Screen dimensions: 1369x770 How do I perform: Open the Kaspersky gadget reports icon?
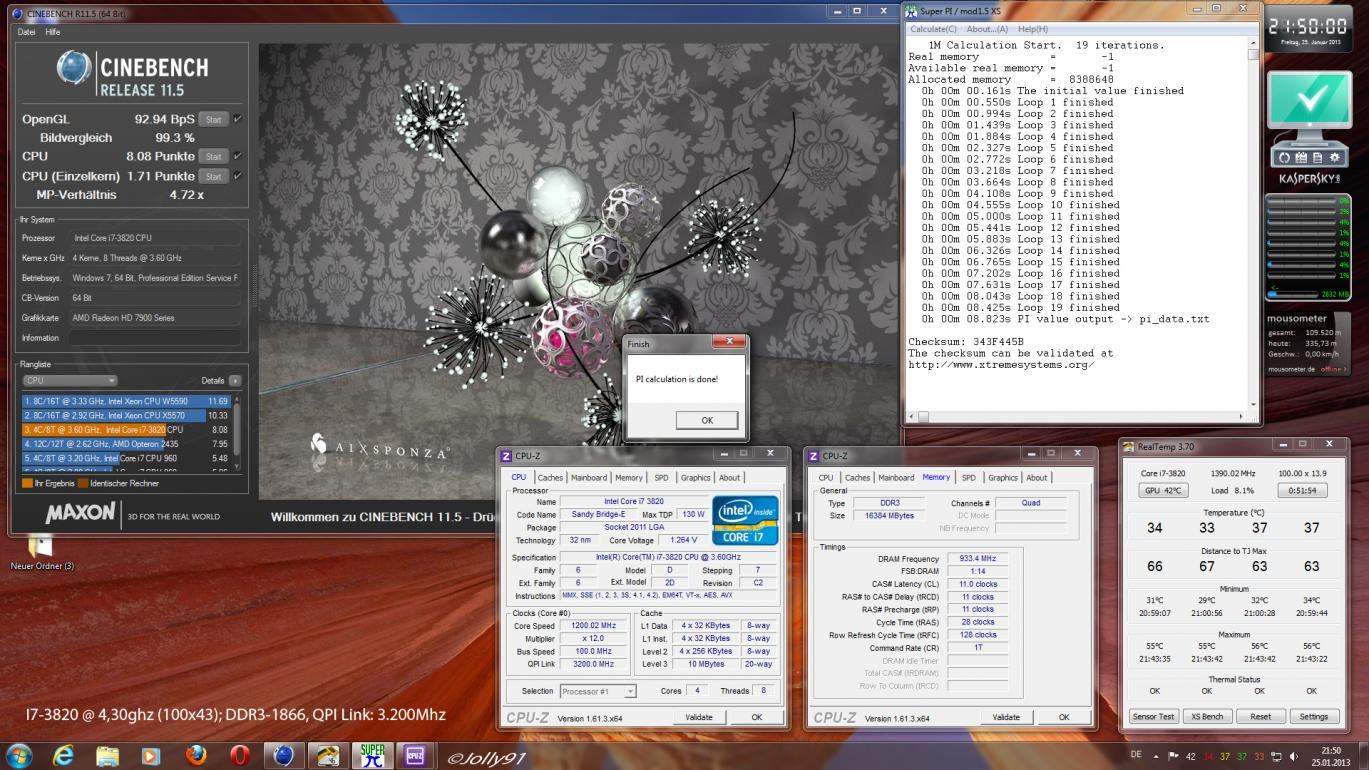(x=1319, y=158)
